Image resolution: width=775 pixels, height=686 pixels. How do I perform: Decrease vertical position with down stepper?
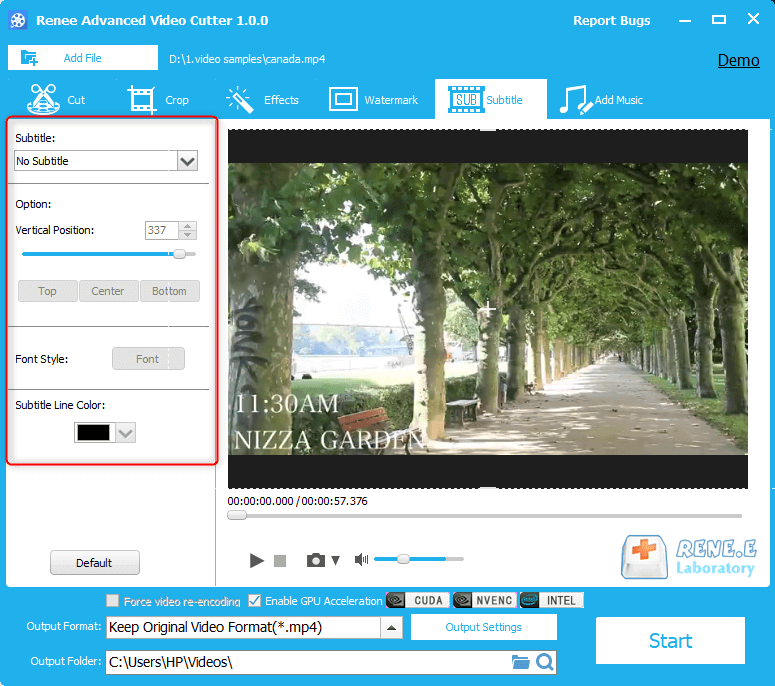click(187, 235)
